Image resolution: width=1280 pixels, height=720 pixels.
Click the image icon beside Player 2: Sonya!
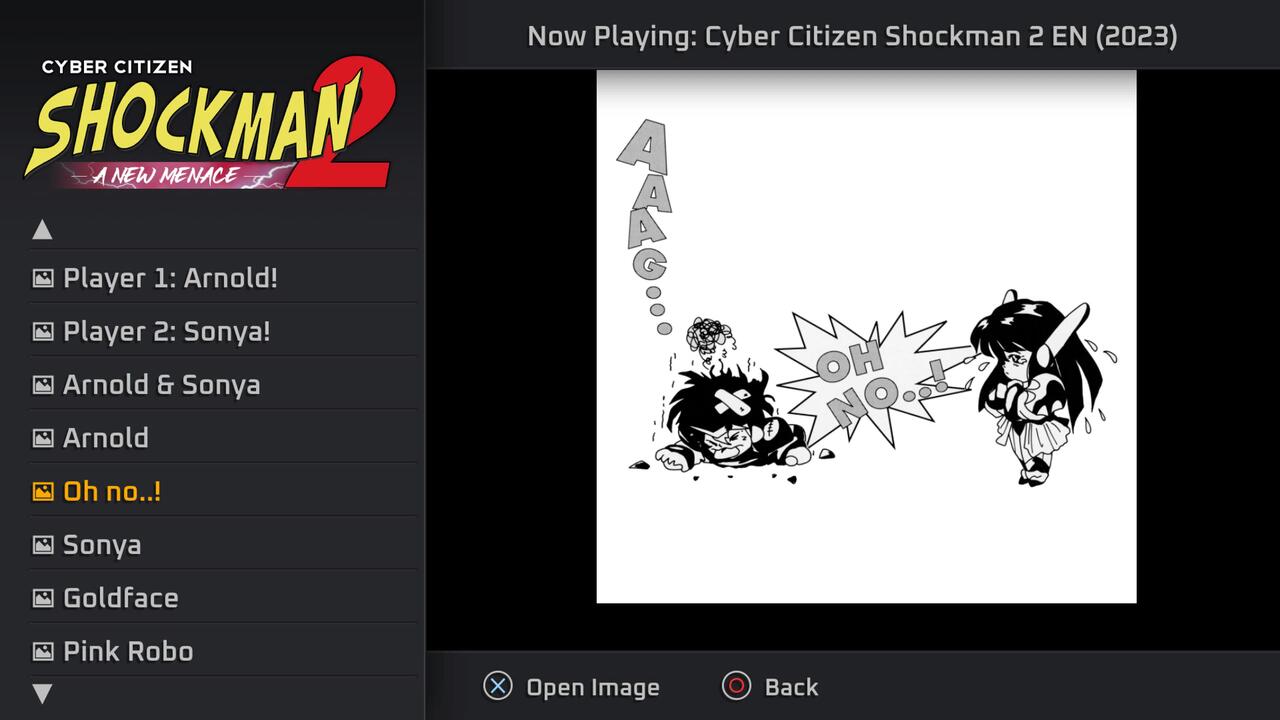point(42,331)
